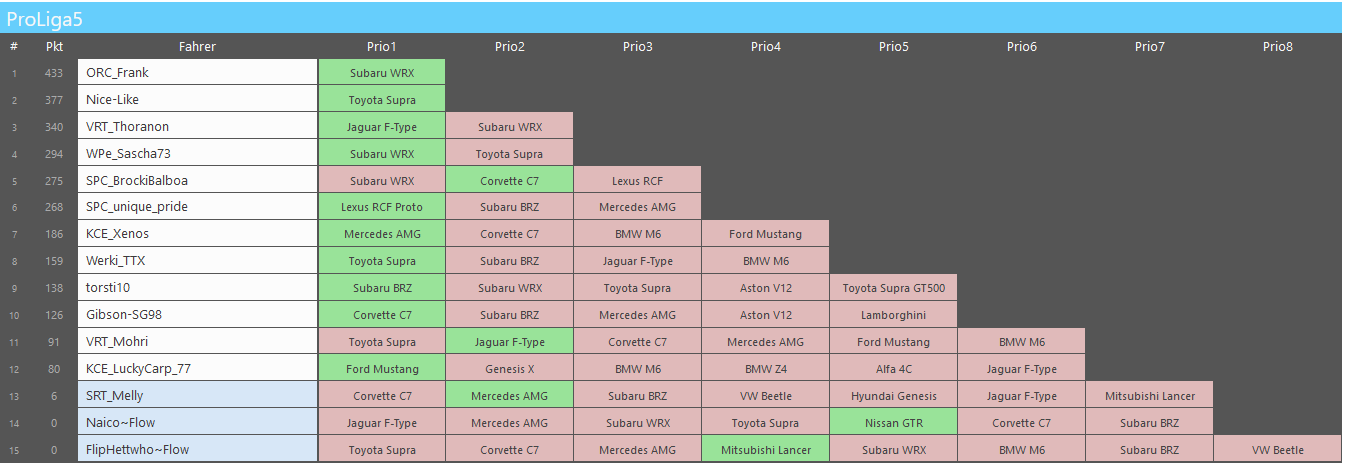Select driver name ORC_Frank
The width and height of the screenshot is (1346, 466).
point(118,73)
